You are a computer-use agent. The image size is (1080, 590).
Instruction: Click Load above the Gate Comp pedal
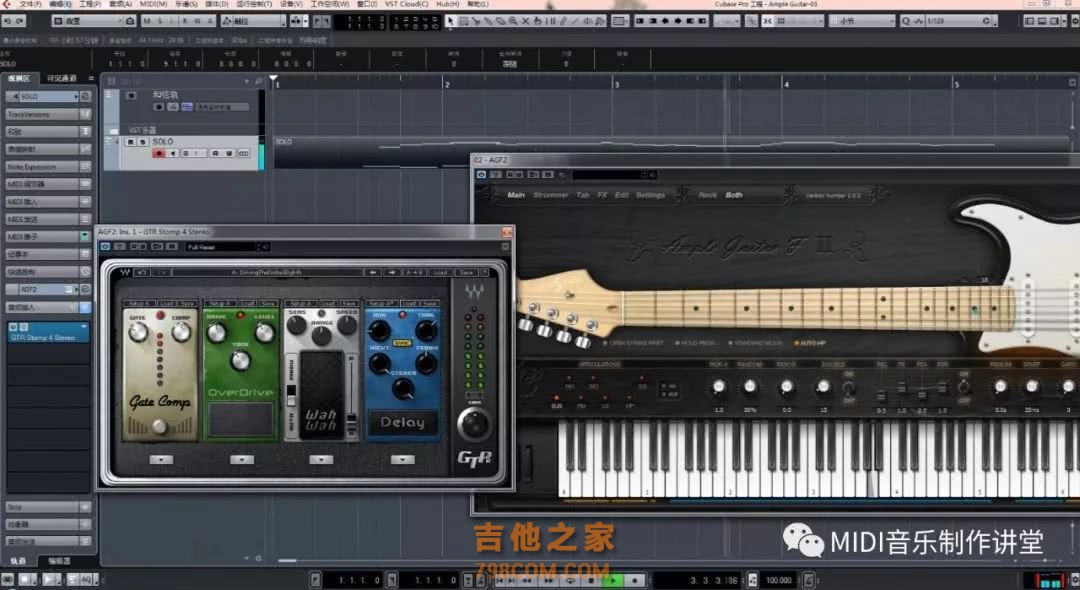(167, 303)
